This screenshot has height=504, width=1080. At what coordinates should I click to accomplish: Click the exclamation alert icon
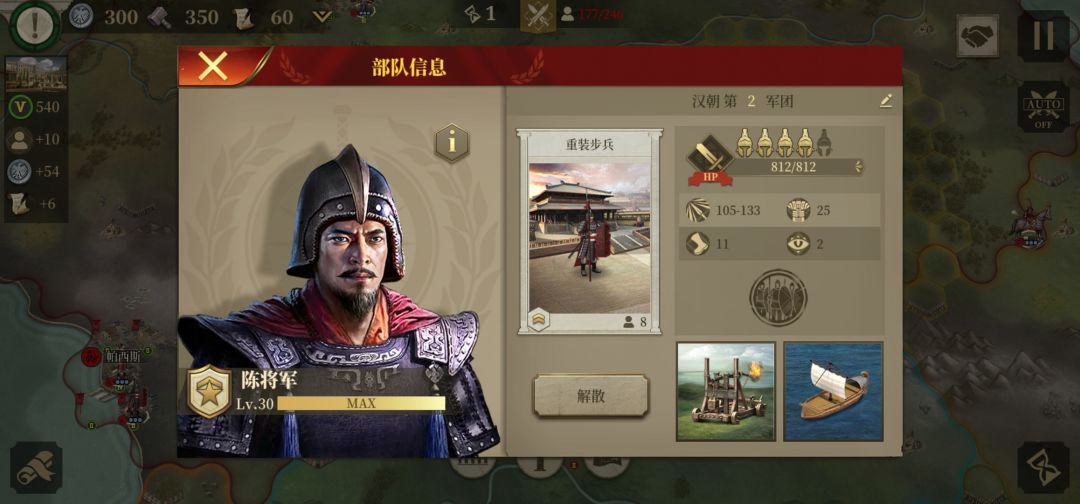(x=34, y=25)
